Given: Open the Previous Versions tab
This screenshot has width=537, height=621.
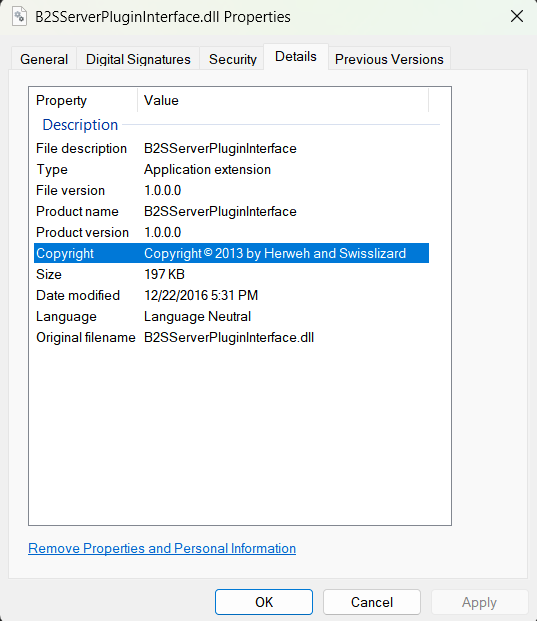Looking at the screenshot, I should coord(389,59).
